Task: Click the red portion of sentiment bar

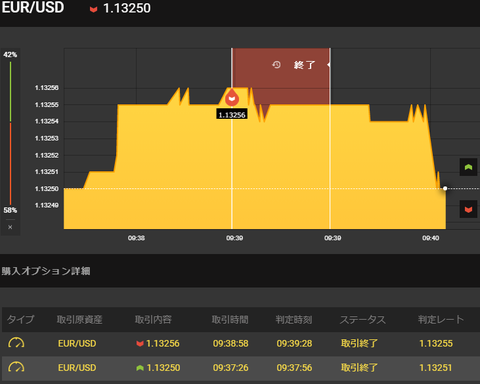Action: point(10,163)
